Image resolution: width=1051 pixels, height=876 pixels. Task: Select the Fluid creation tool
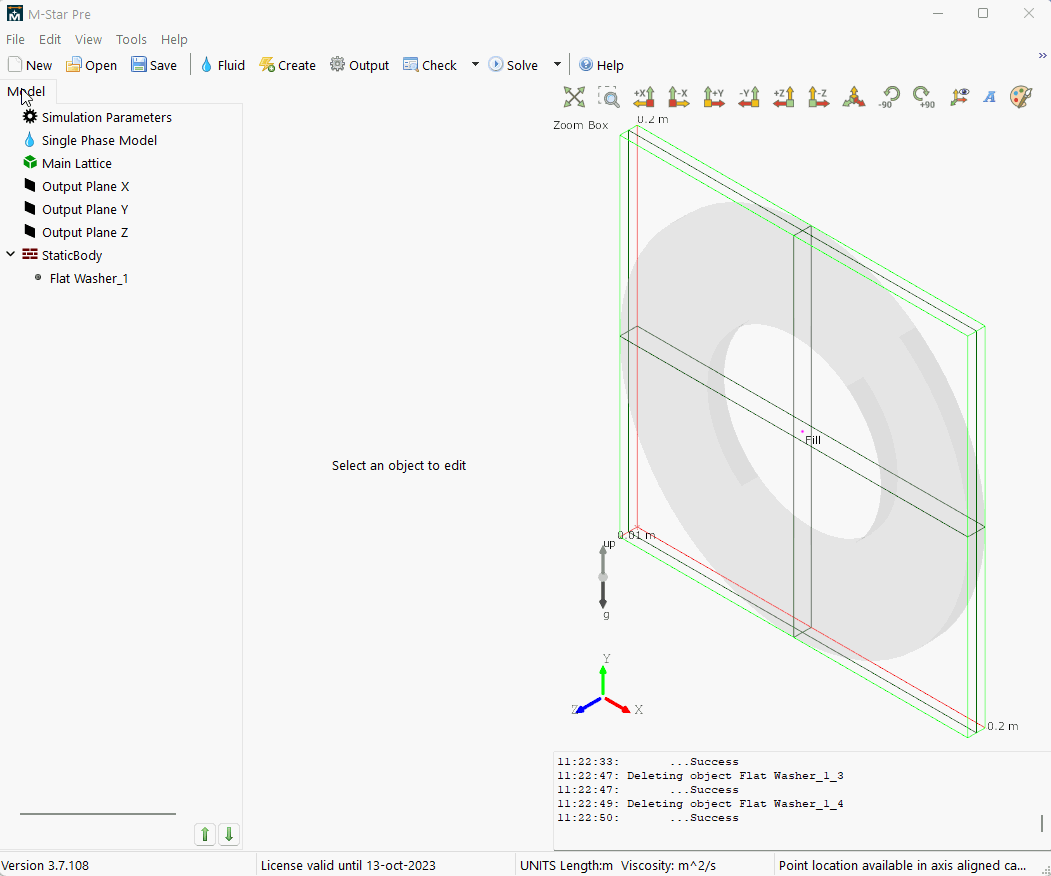(x=221, y=64)
